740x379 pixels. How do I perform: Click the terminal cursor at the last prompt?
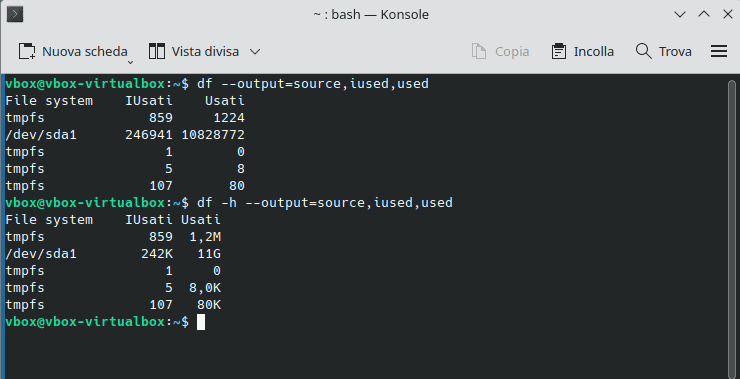point(201,322)
